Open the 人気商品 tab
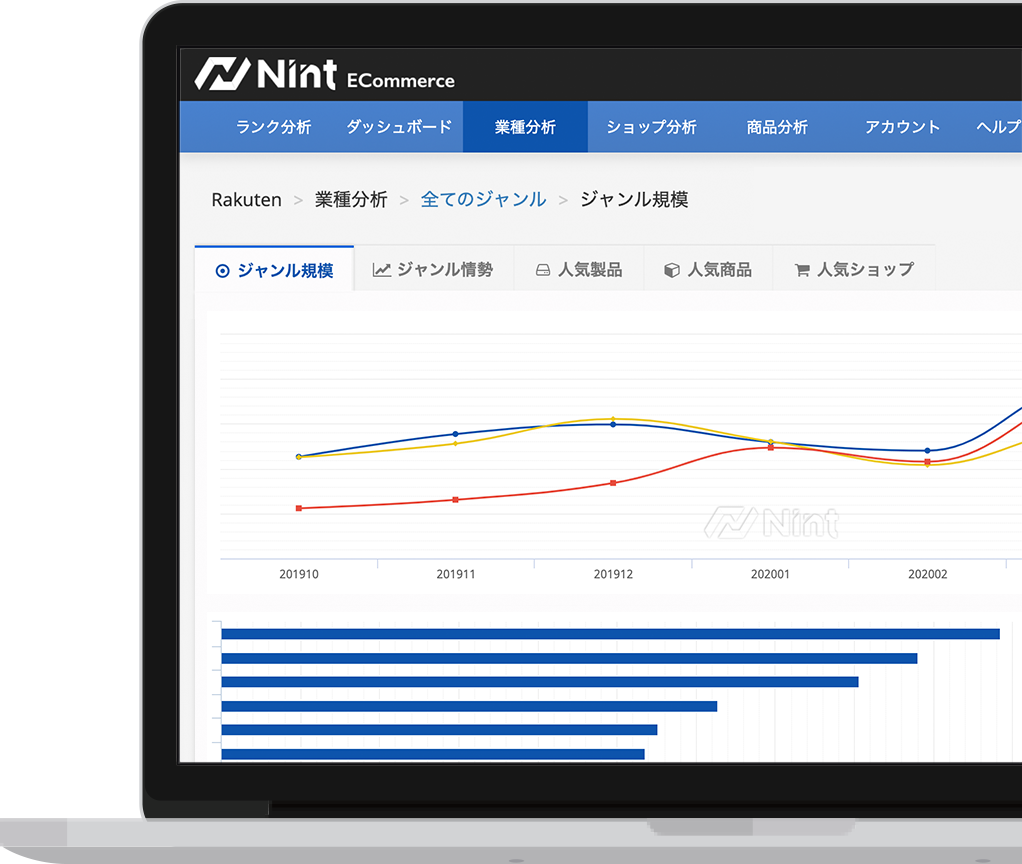Screen dimensions: 1022x864 point(708,269)
